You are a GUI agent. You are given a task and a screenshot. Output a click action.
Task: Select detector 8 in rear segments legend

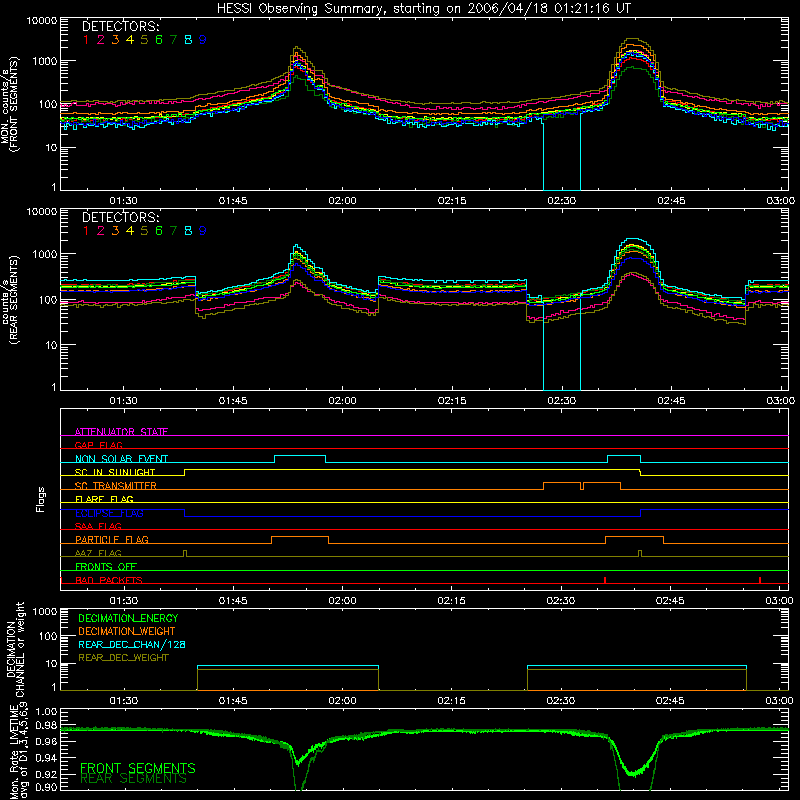[x=188, y=231]
